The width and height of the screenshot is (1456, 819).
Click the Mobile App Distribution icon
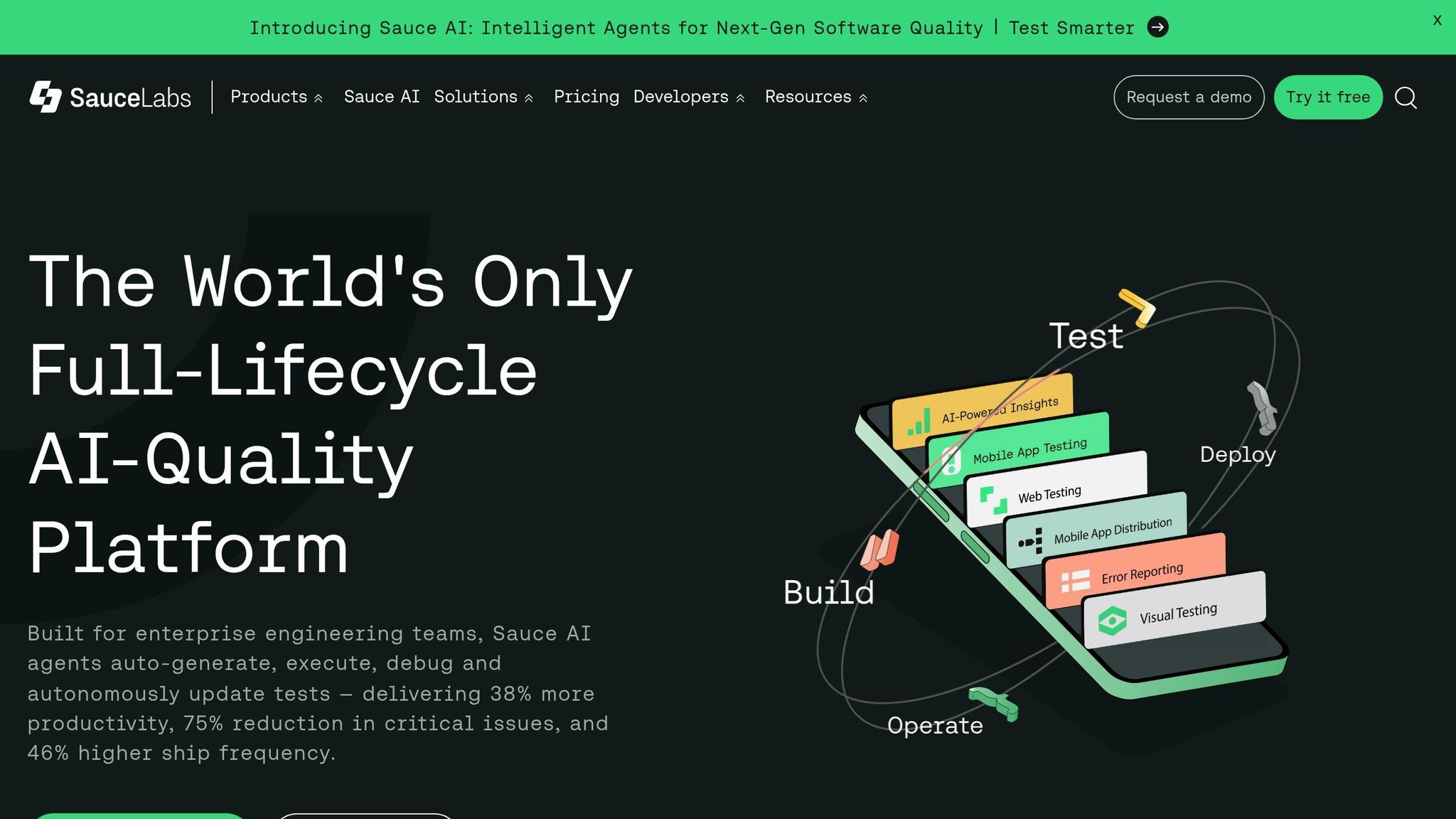coord(1030,542)
